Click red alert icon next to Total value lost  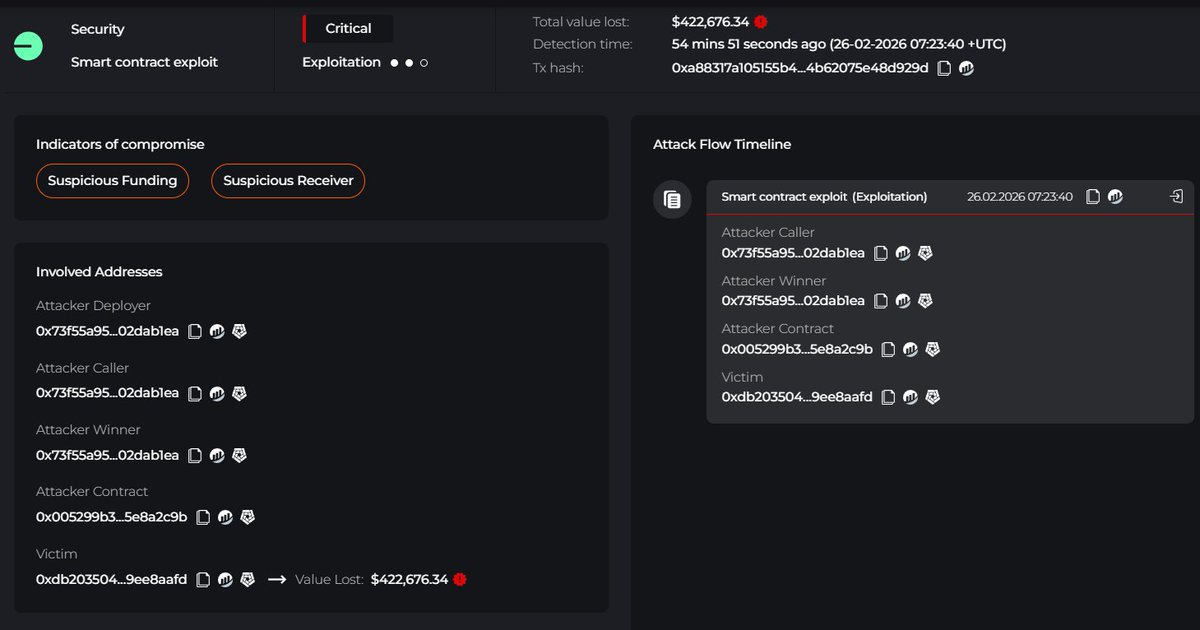[761, 21]
